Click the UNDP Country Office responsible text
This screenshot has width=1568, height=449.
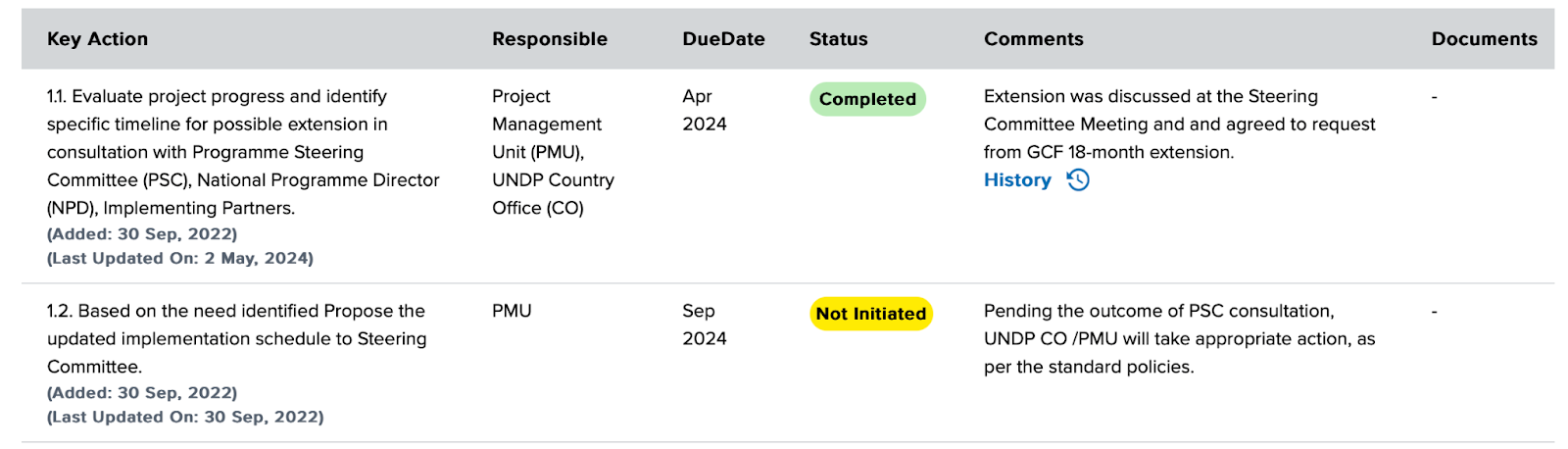pyautogui.click(x=553, y=194)
